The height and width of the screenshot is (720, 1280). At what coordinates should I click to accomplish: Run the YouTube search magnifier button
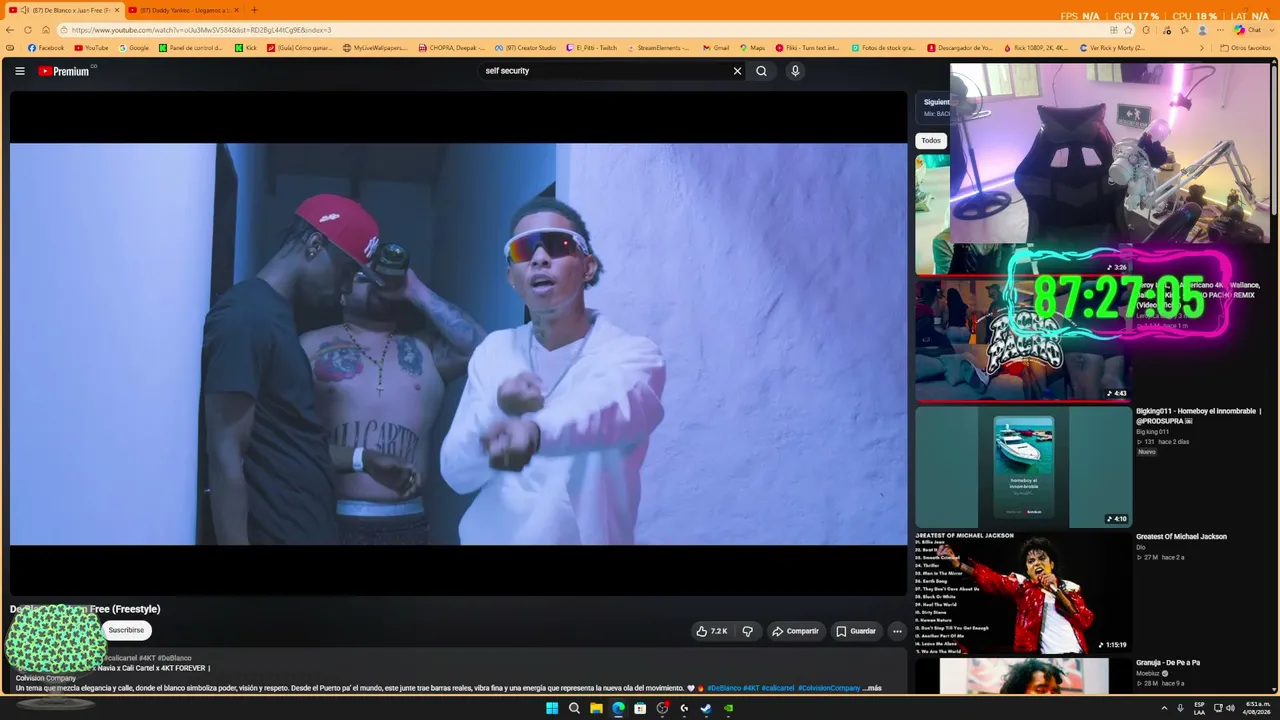[761, 71]
